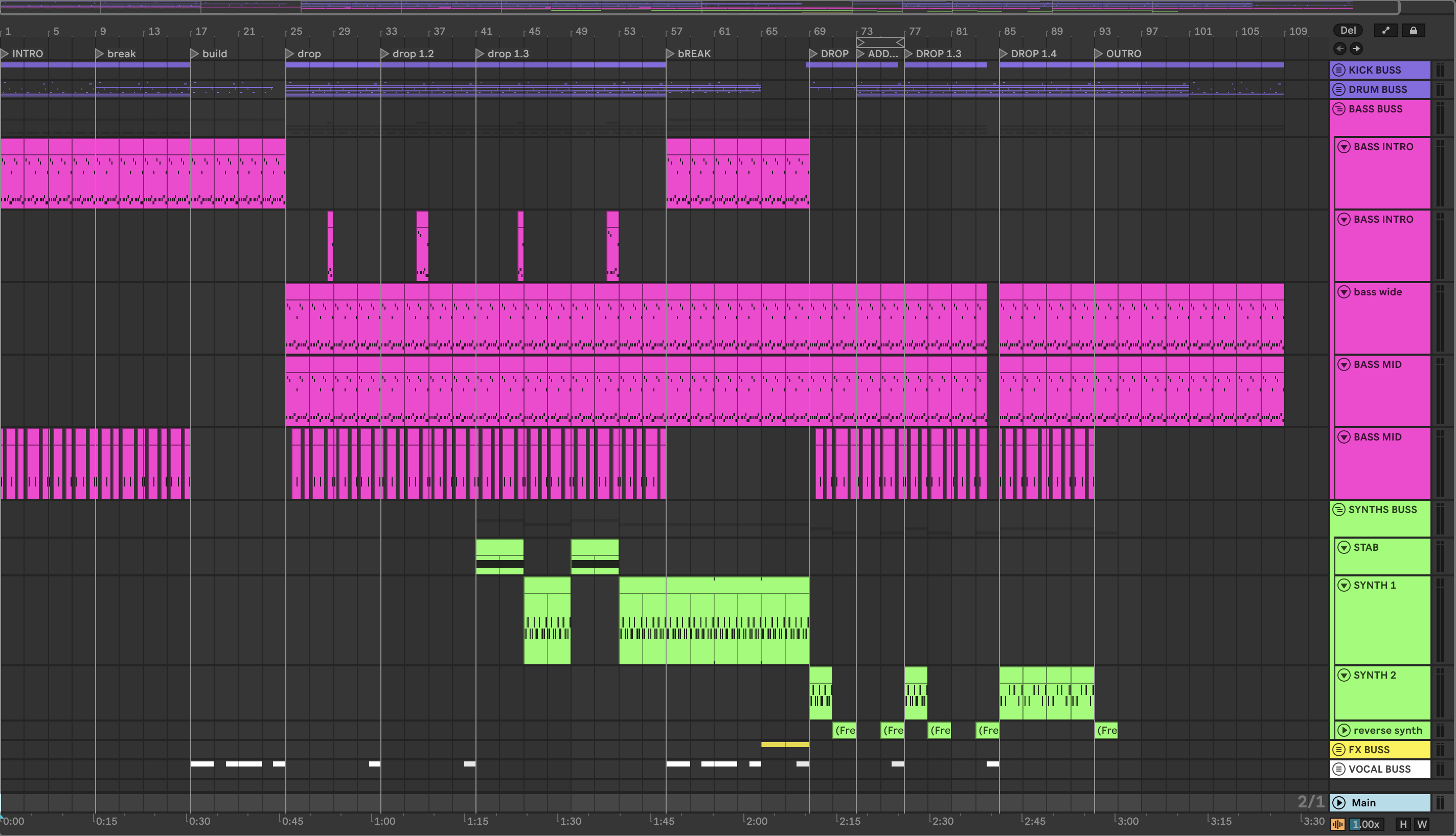This screenshot has width=1456, height=836.
Task: Unfold the VOCAL BUSS group track
Action: [x=1339, y=769]
